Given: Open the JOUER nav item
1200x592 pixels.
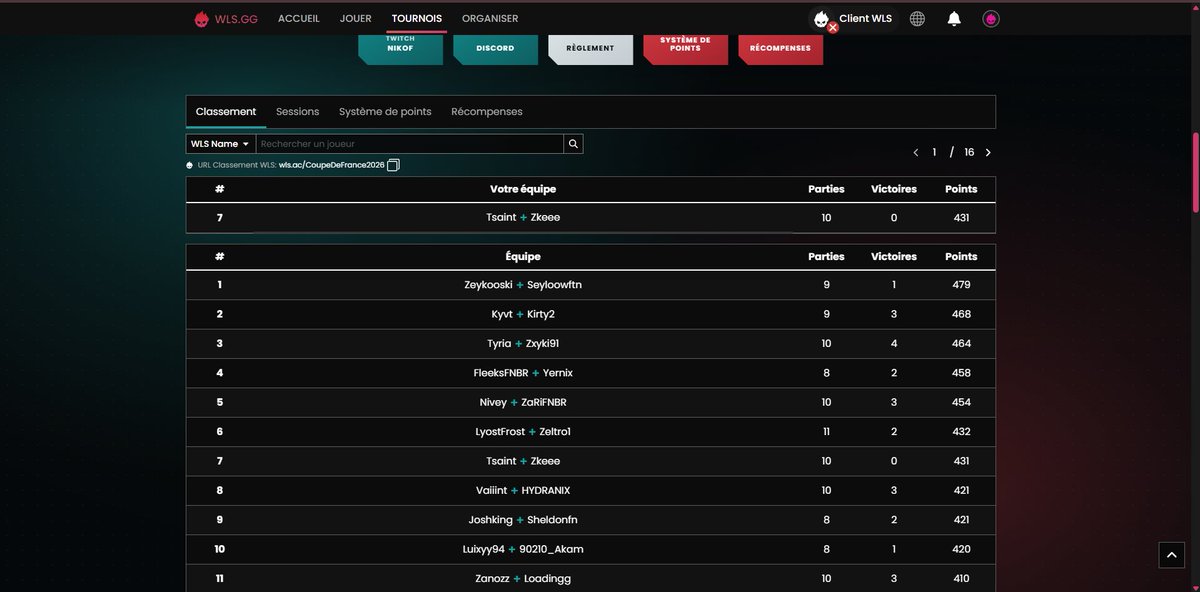Looking at the screenshot, I should pos(356,19).
